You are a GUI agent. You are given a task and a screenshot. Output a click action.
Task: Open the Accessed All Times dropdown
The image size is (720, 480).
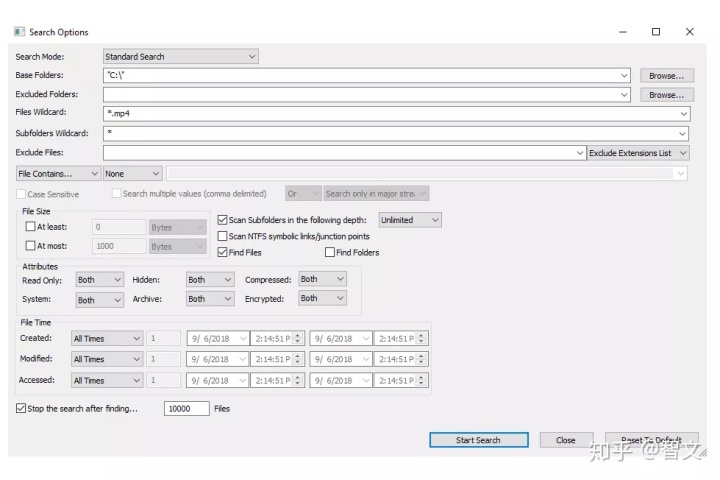(107, 380)
